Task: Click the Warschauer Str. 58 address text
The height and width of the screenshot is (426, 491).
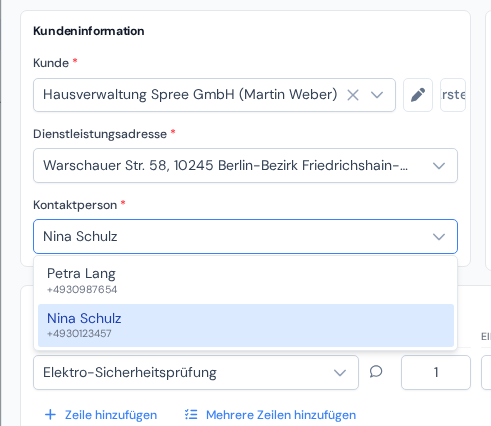Action: click(225, 165)
